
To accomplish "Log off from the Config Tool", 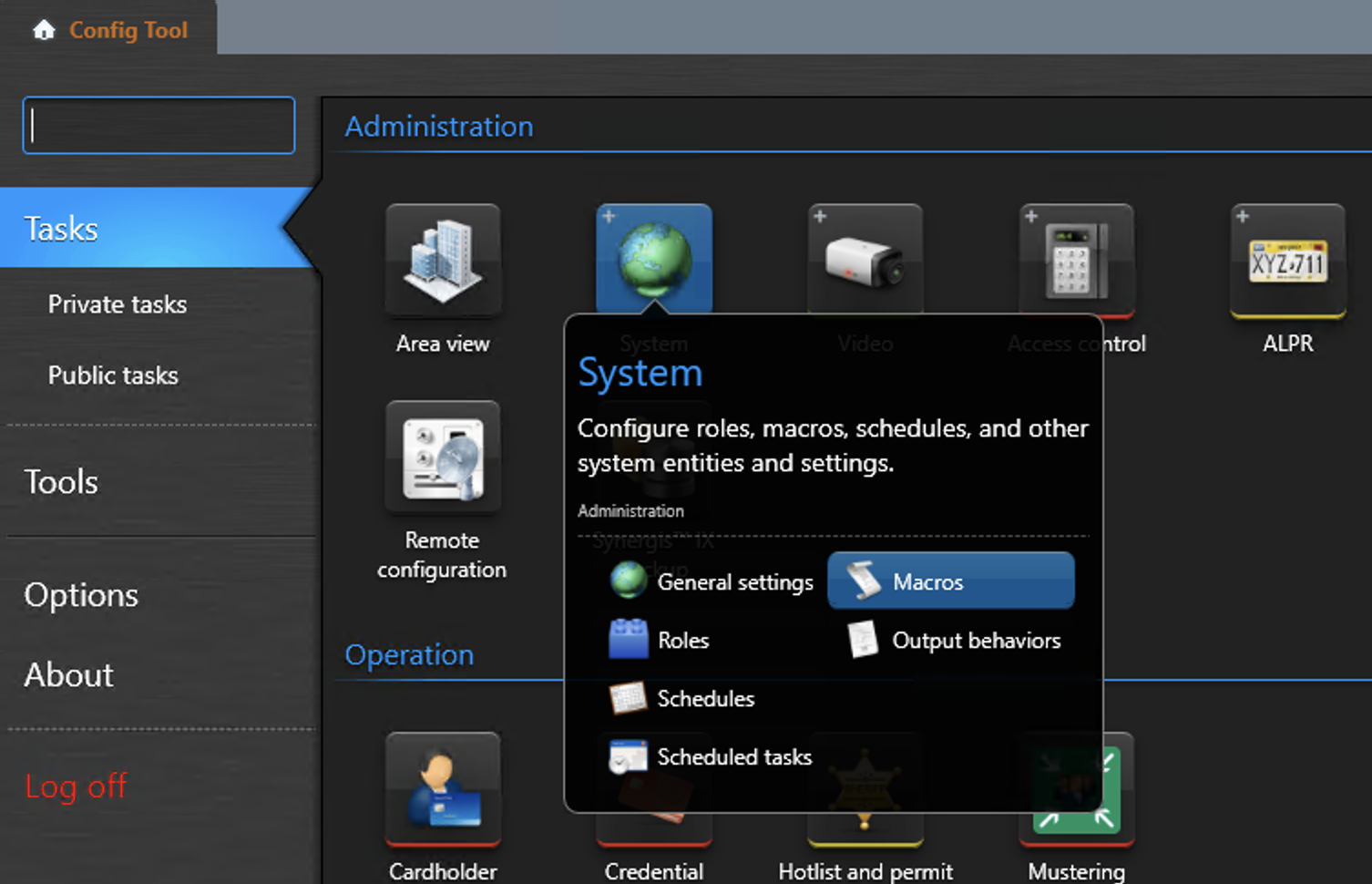I will pos(76,786).
